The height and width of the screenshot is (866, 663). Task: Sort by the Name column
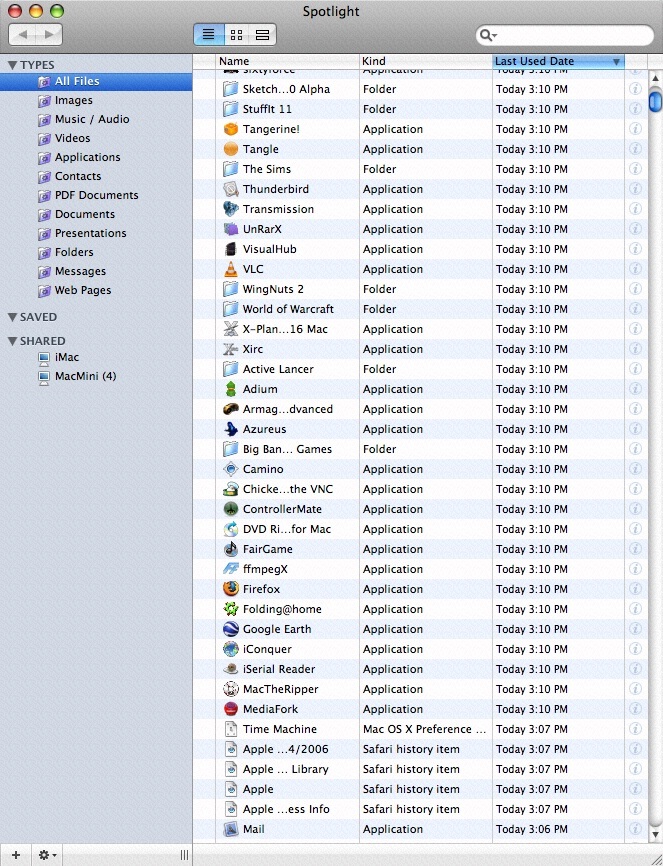(287, 61)
